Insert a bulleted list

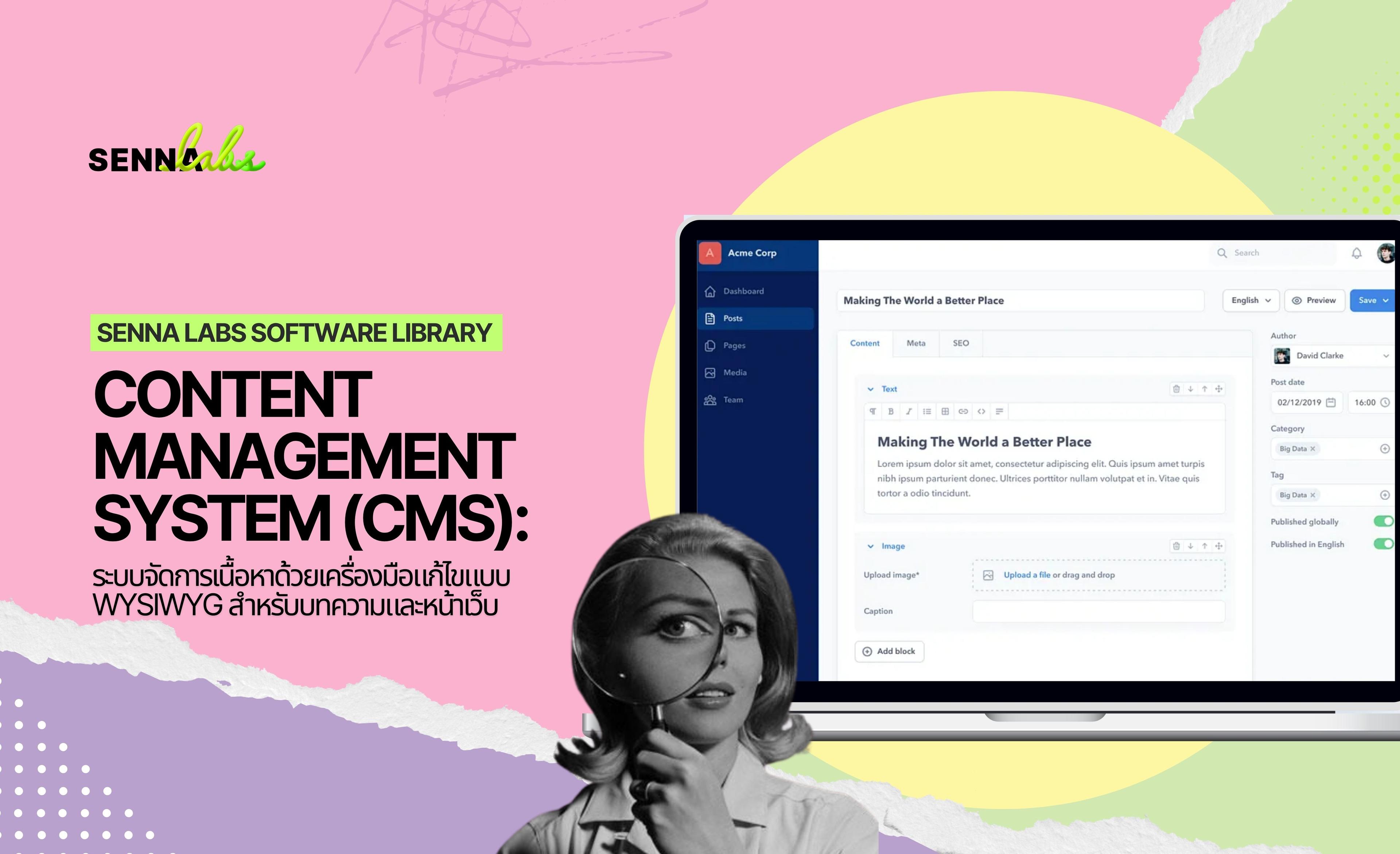(927, 411)
